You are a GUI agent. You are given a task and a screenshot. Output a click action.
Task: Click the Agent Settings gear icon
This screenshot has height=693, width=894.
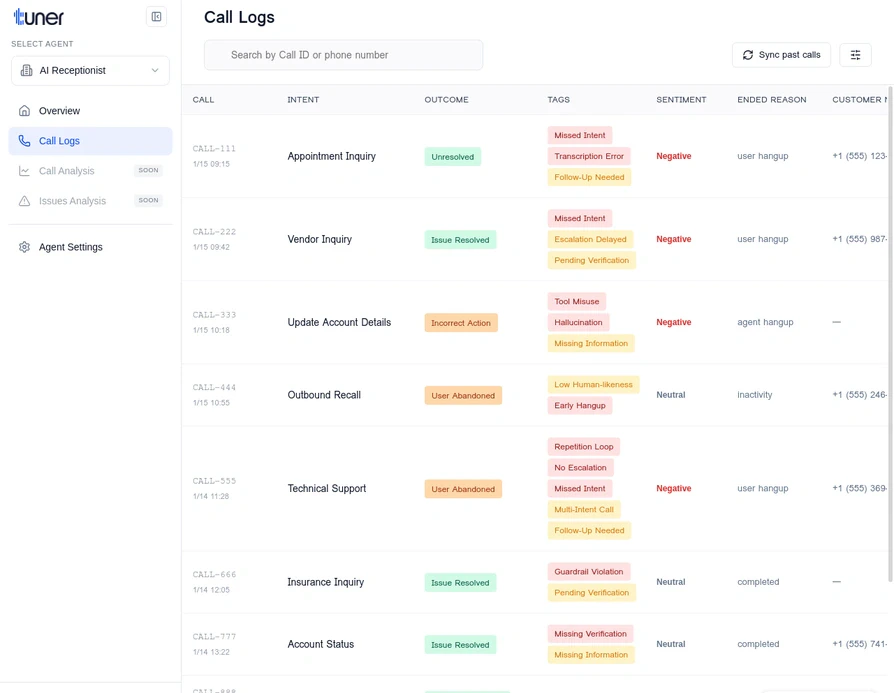(x=25, y=247)
